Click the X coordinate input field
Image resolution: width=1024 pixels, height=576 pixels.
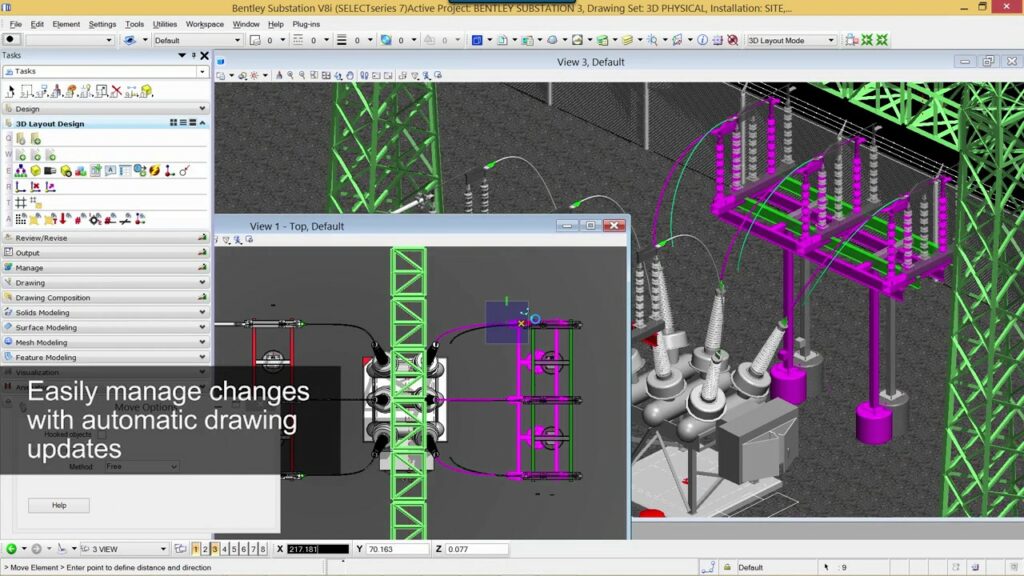318,549
